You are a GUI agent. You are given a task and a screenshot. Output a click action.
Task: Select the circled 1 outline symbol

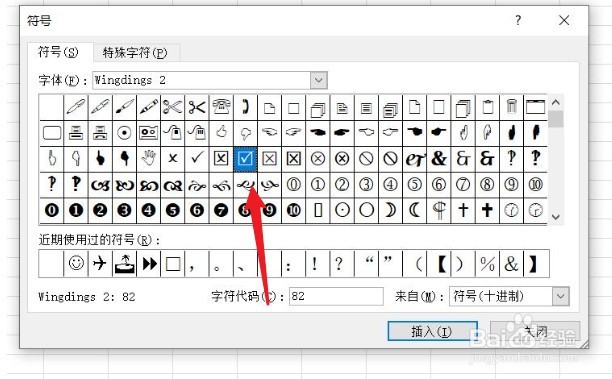[318, 185]
